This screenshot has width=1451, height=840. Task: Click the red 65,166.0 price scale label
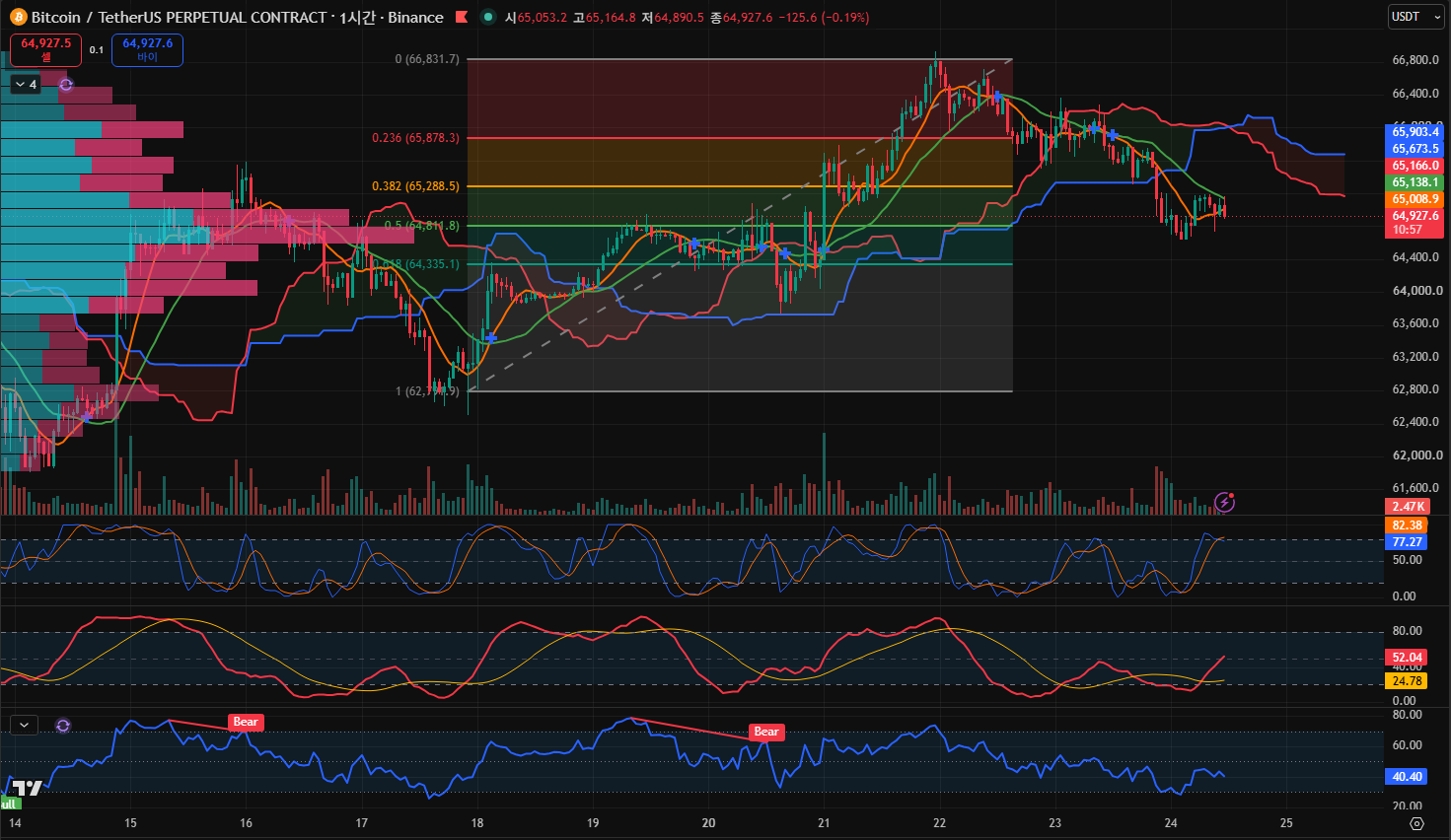pyautogui.click(x=1415, y=166)
